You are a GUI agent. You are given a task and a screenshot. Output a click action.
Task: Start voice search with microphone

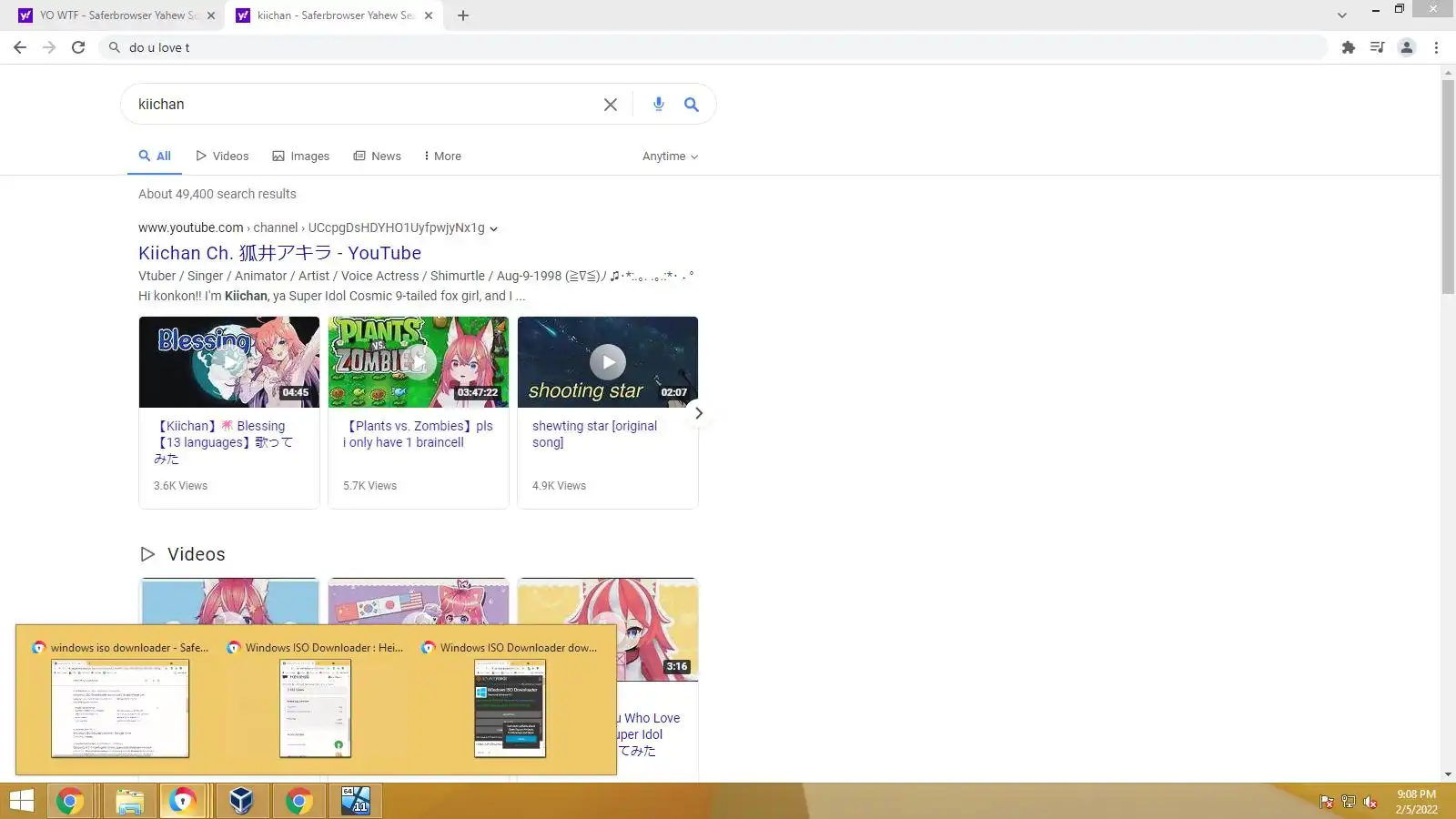pos(659,105)
